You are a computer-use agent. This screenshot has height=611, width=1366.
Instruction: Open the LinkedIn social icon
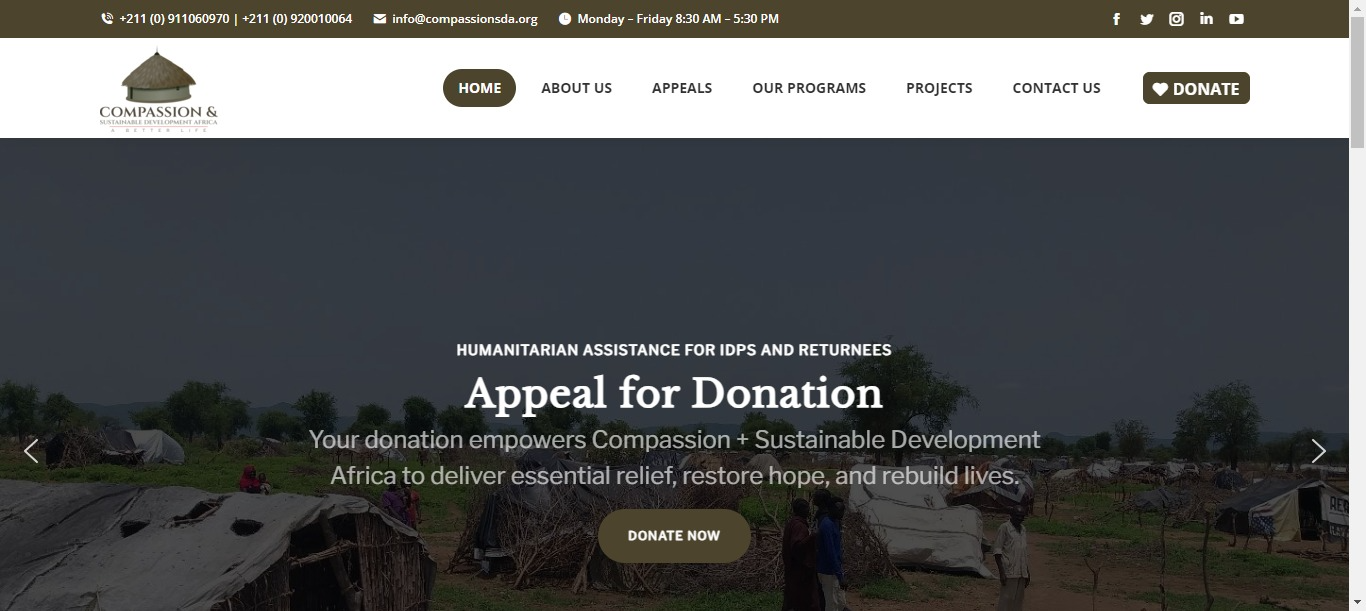(1207, 19)
